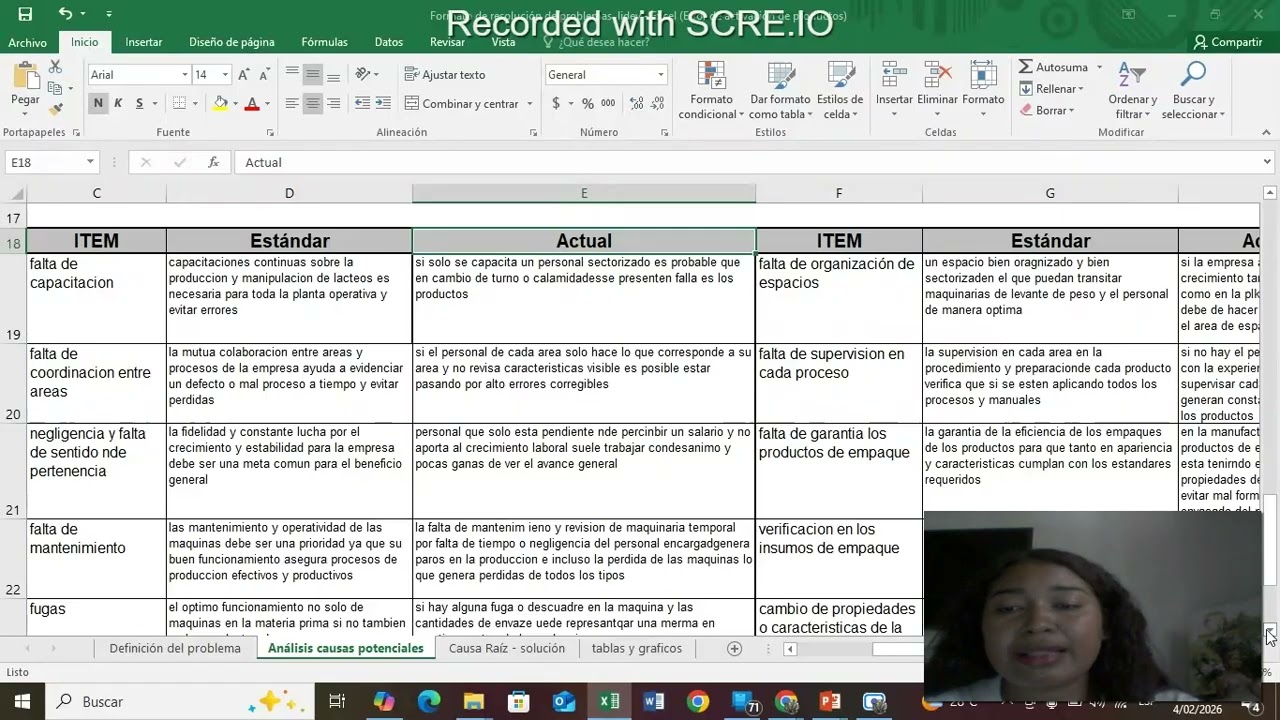
Task: Click vertical scrollbar up arrow
Action: (x=1270, y=193)
